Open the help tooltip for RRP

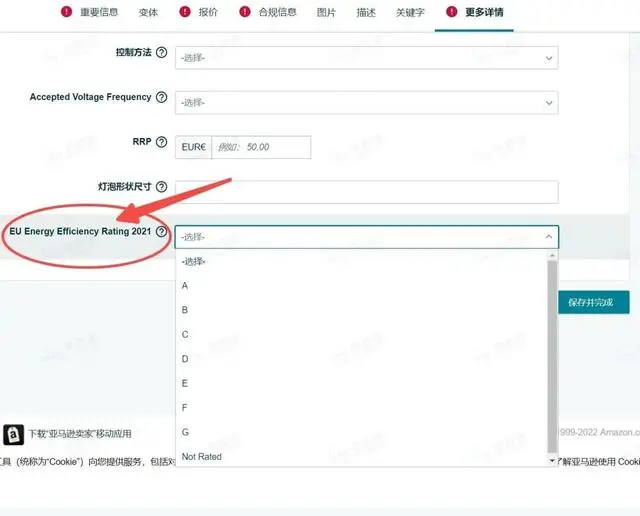click(162, 142)
